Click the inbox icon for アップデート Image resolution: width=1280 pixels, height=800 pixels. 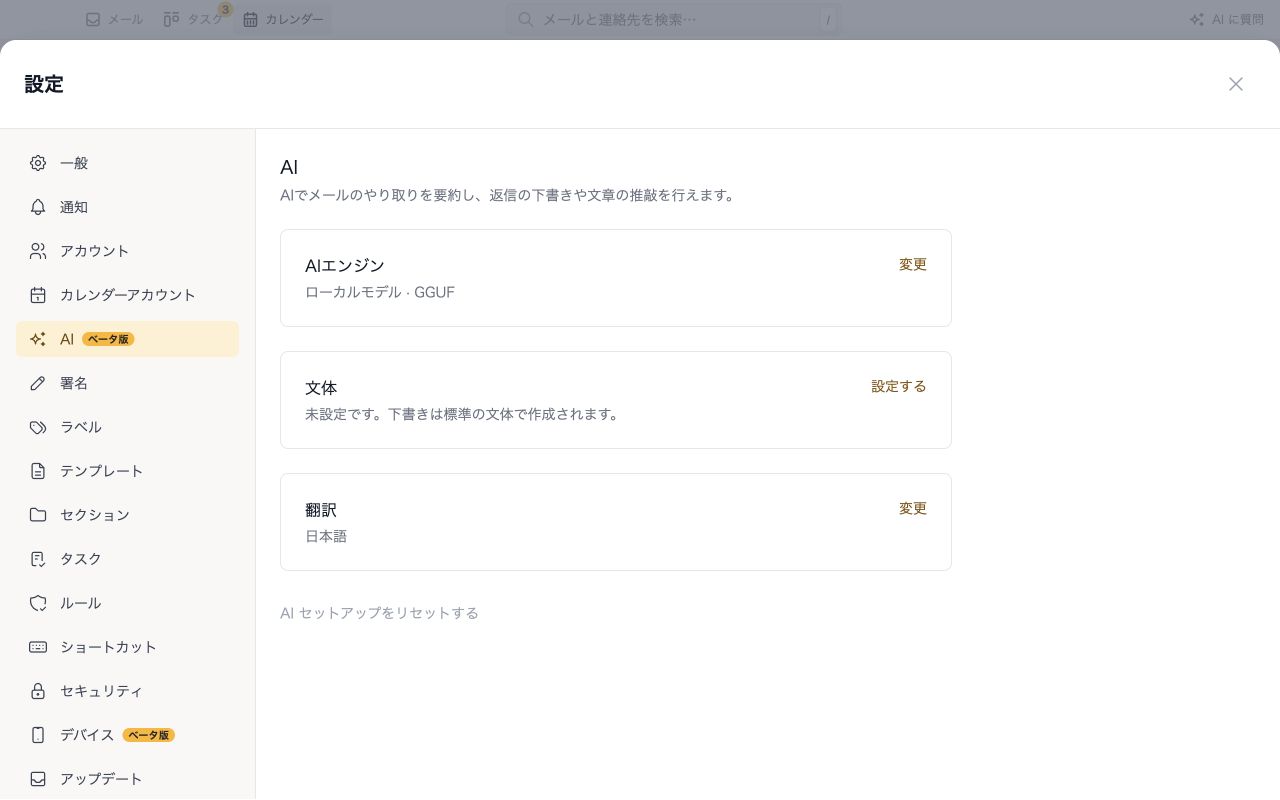[x=38, y=779]
